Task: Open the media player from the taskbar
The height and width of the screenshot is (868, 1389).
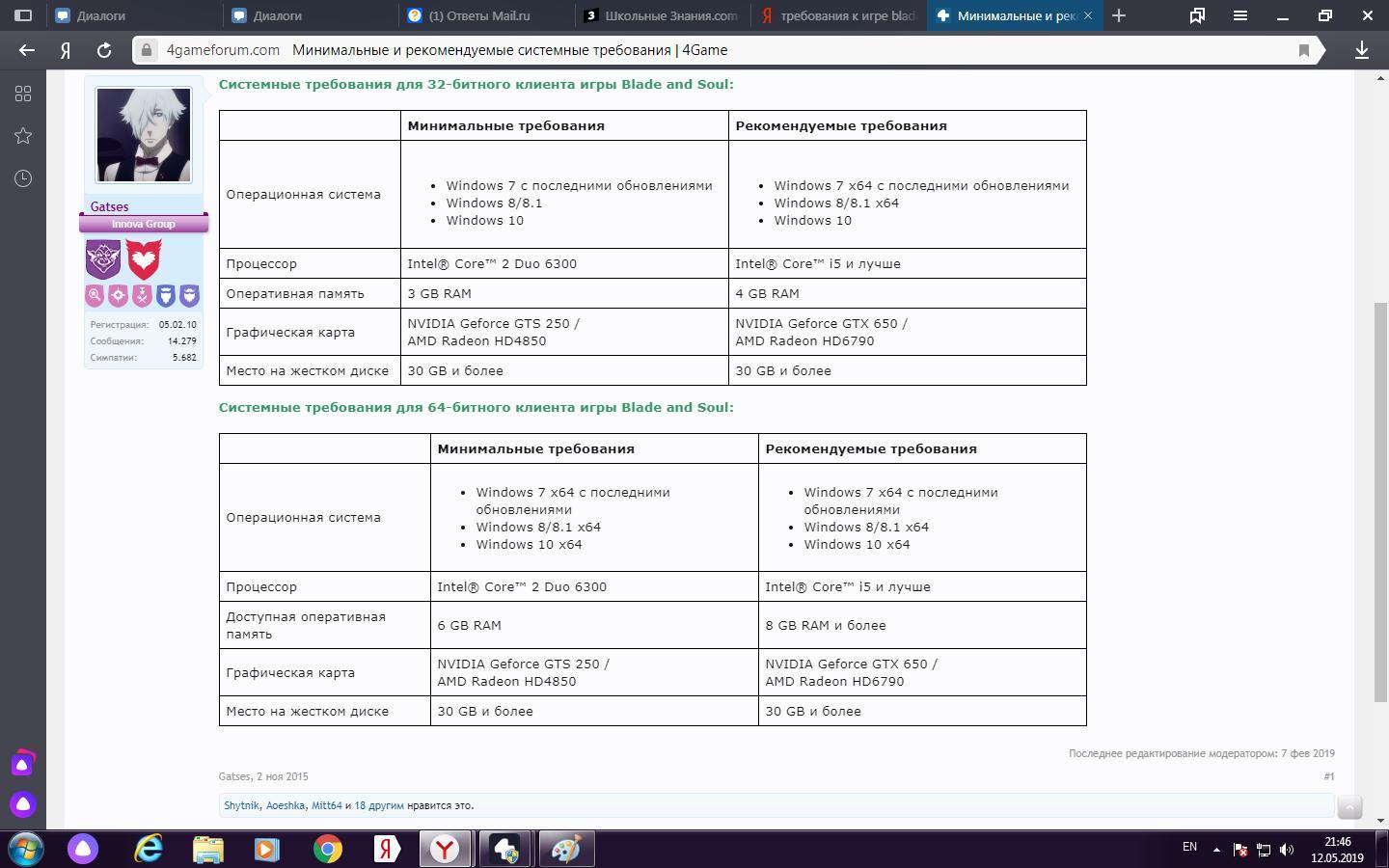Action: [267, 849]
